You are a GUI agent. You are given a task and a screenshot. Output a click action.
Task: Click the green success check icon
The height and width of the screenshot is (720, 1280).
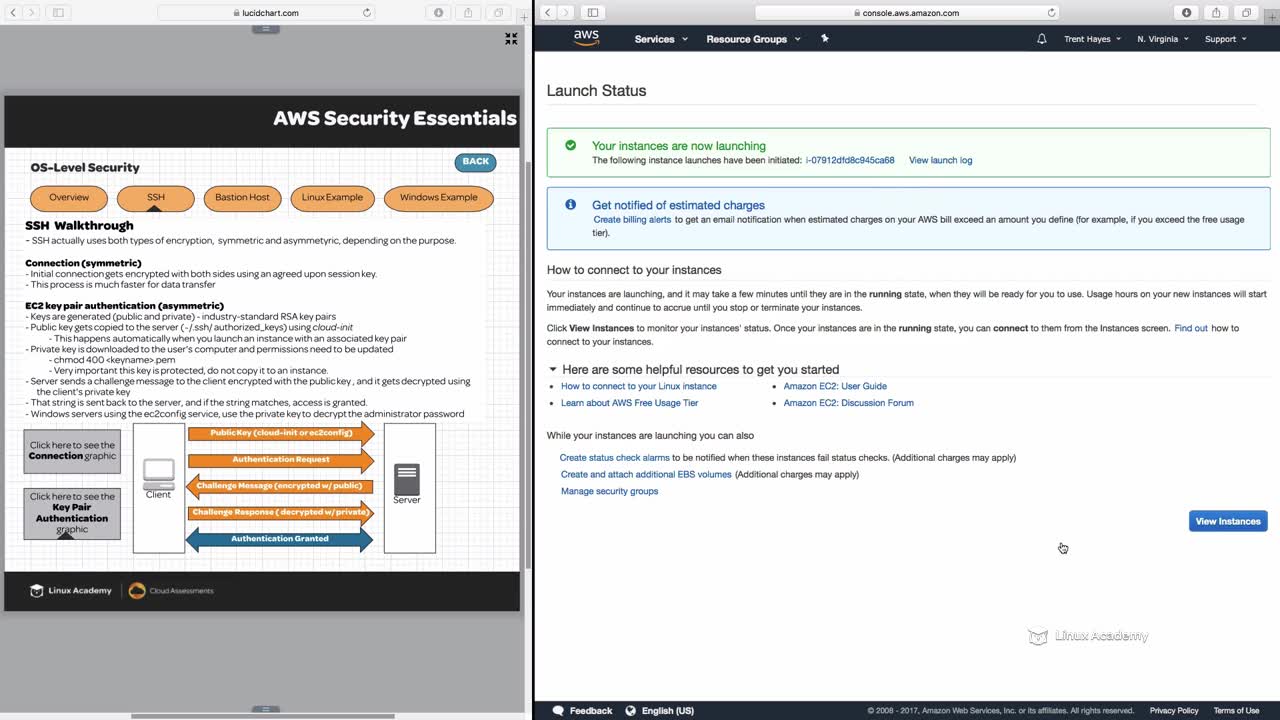click(x=571, y=145)
